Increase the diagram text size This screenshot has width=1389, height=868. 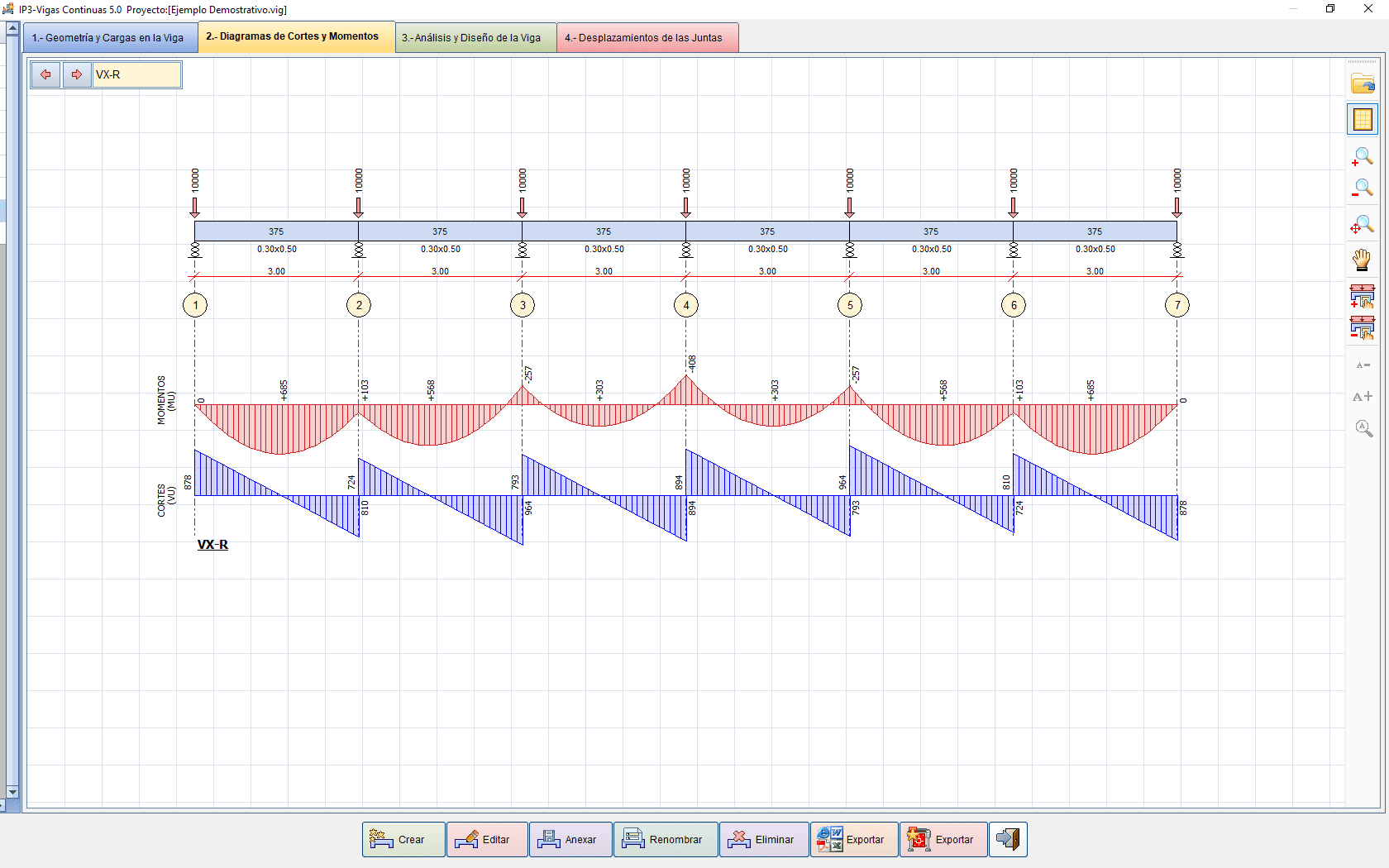[x=1363, y=397]
